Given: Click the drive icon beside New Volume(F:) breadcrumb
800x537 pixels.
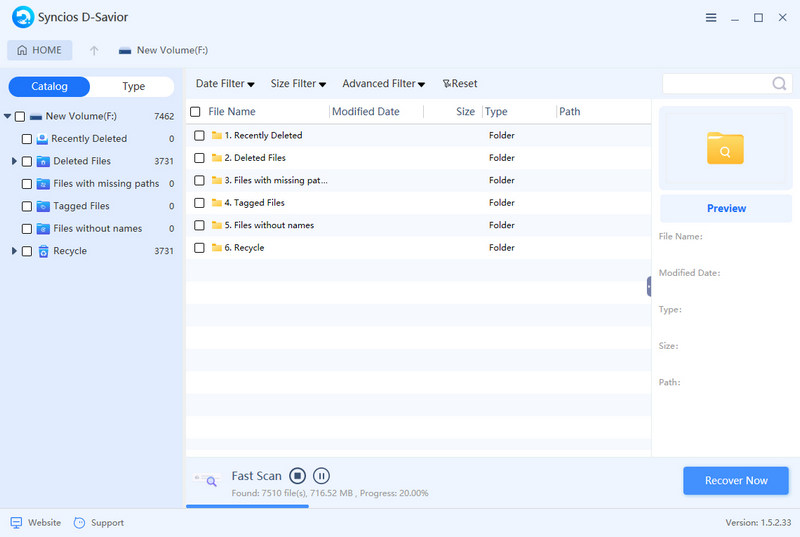Looking at the screenshot, I should [125, 50].
